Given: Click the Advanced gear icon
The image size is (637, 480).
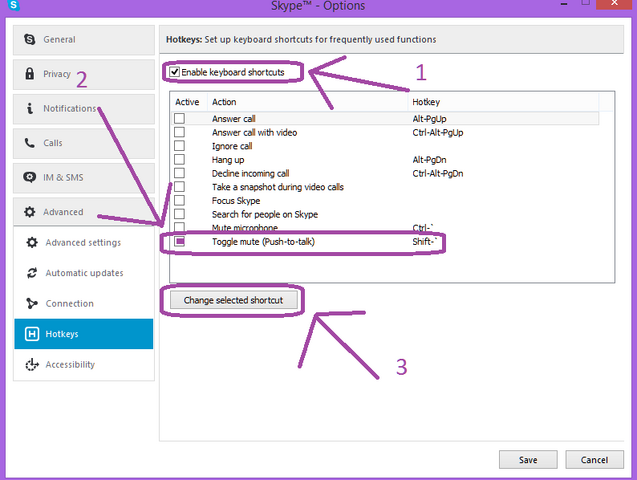Looking at the screenshot, I should point(29,212).
